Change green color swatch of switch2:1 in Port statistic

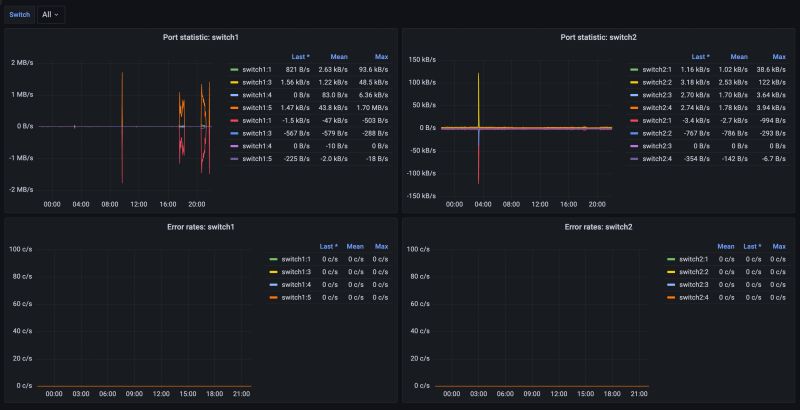[634, 70]
